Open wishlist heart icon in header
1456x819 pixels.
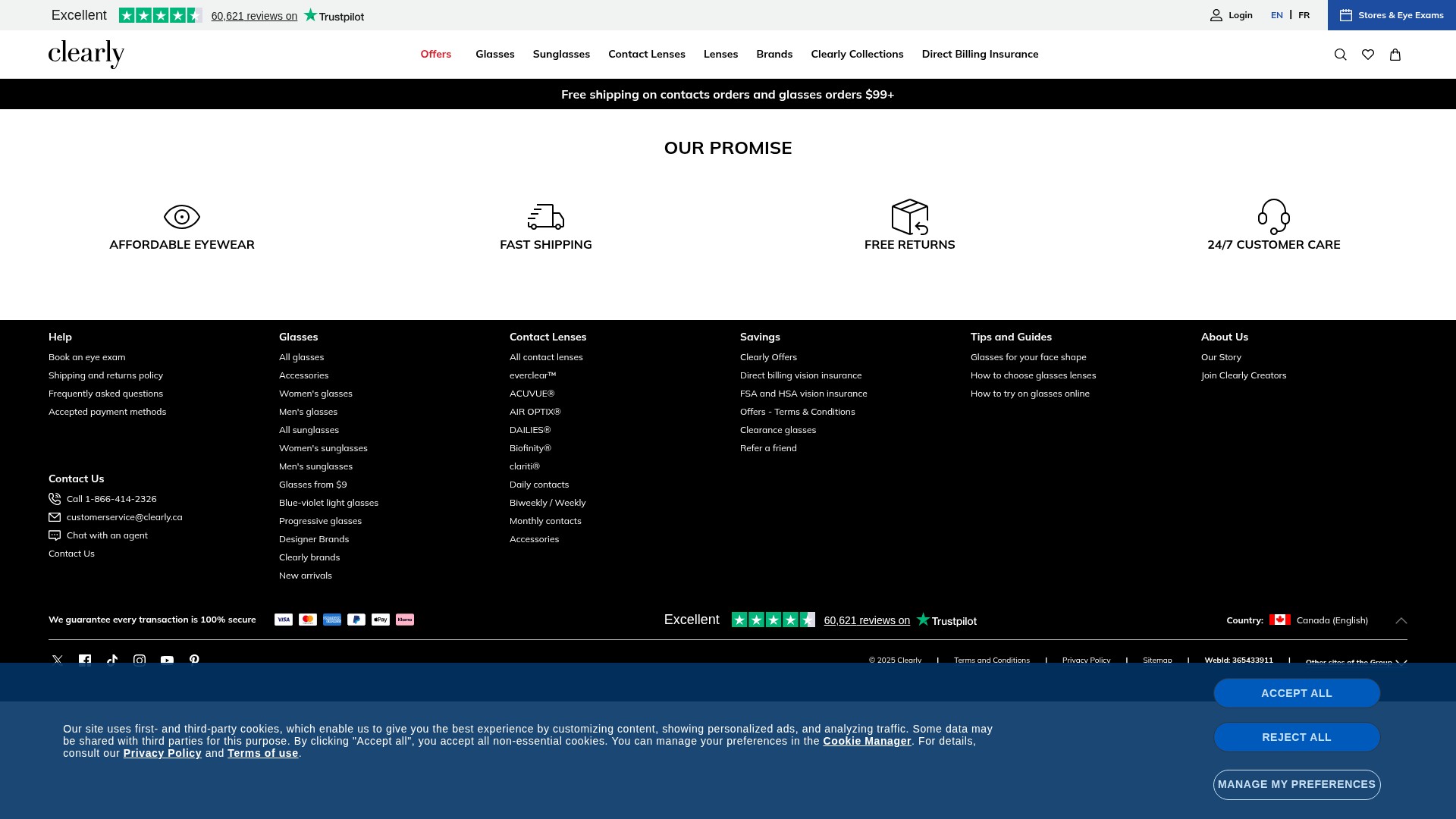point(1367,55)
